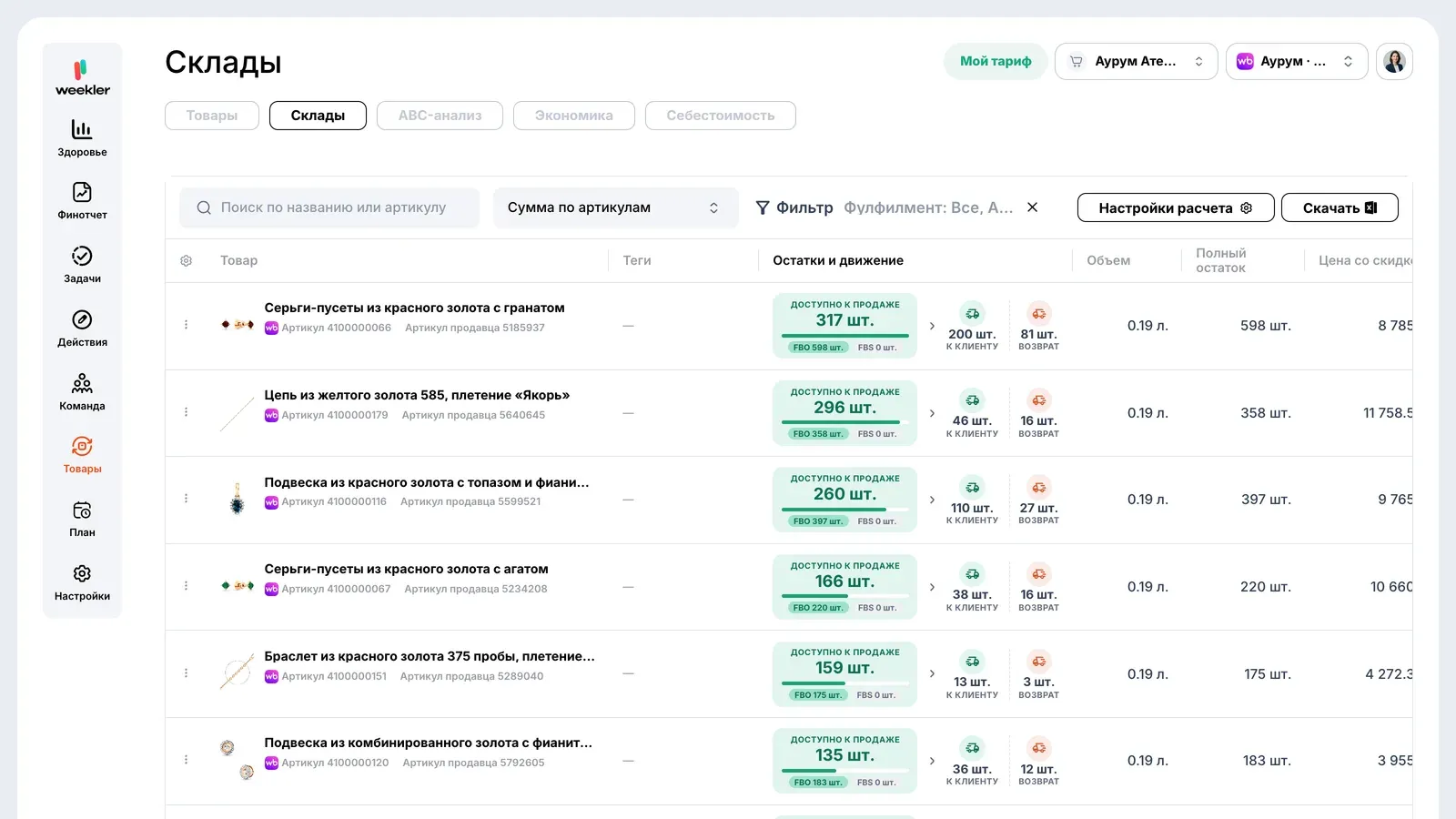Switch to the ABC-анализ tab
1456x819 pixels.
(x=440, y=116)
